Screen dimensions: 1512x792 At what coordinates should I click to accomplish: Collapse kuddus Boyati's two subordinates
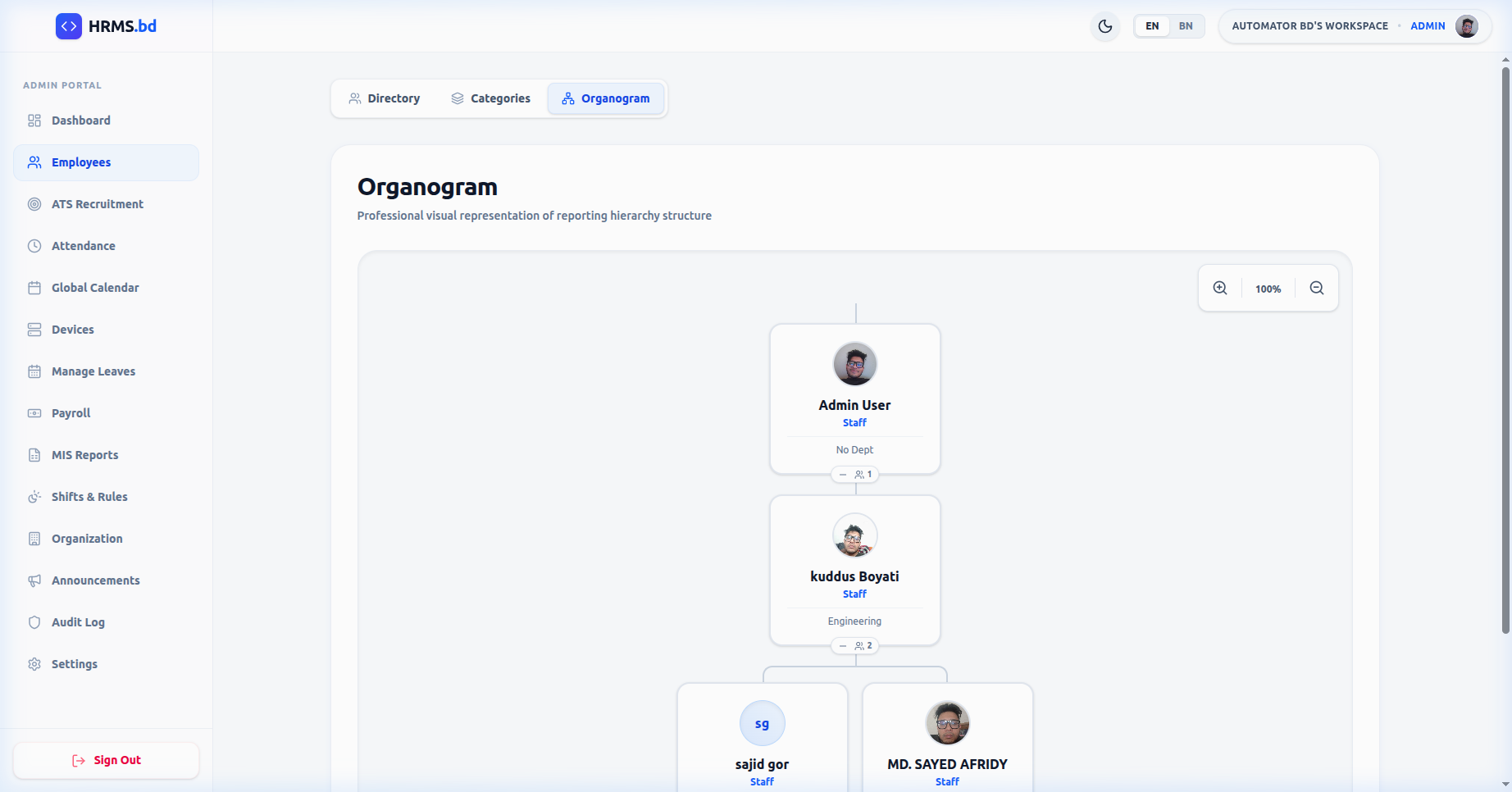pos(855,645)
